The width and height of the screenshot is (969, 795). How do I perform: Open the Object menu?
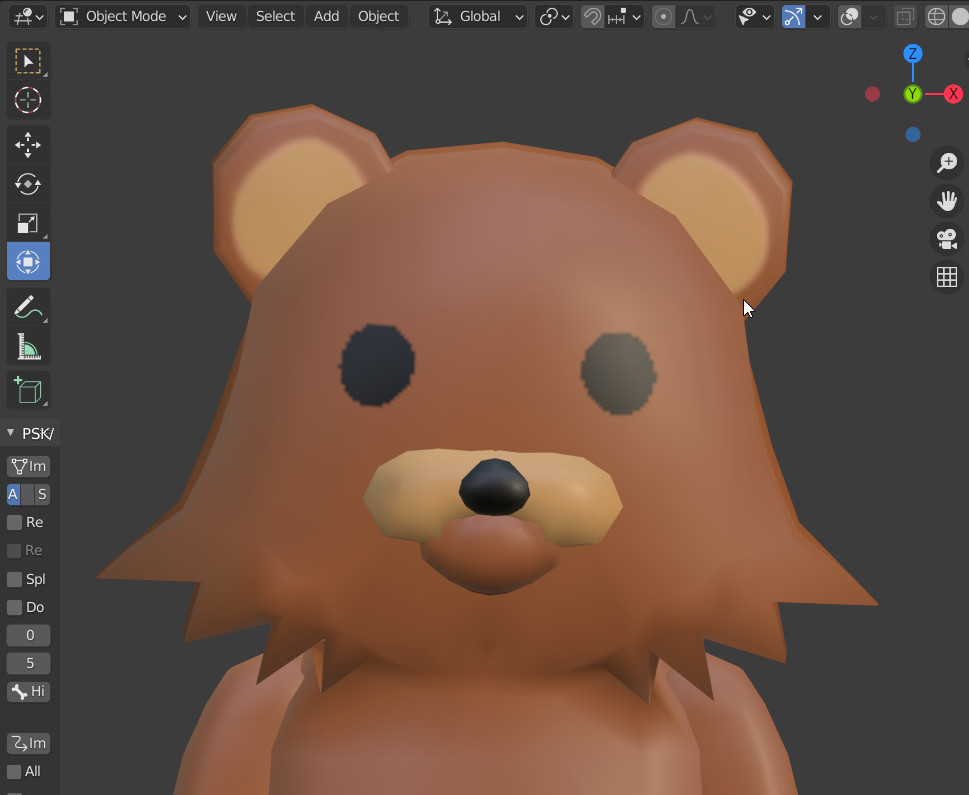pos(378,17)
